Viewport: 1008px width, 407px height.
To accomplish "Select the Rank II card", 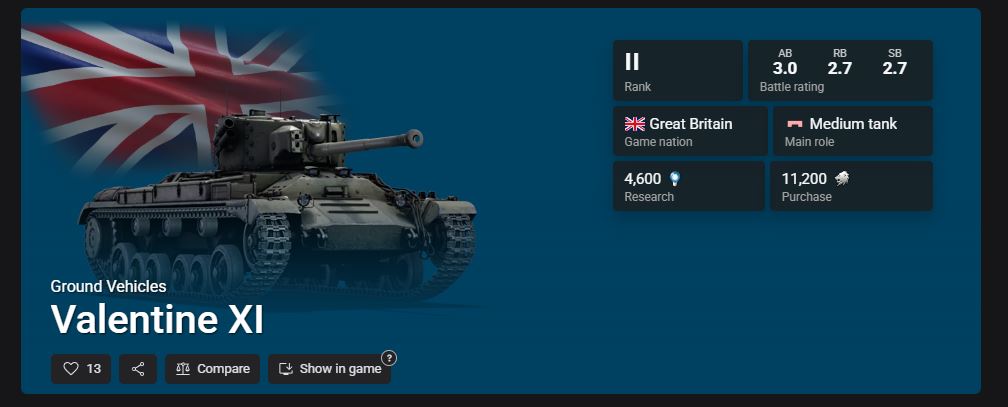I will [678, 70].
